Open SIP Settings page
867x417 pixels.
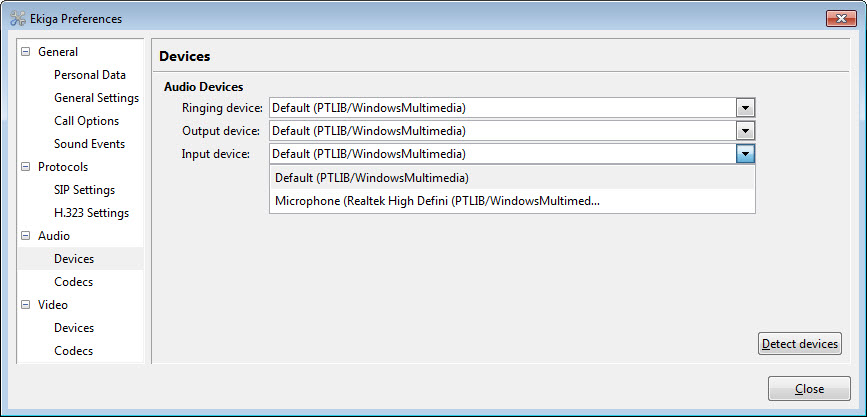coord(84,190)
